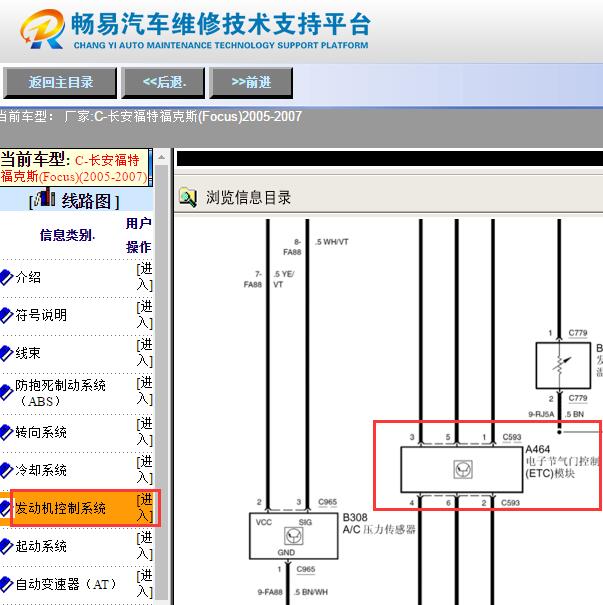Screen dimensions: 603x605
Task: Click the pencil icon next to 介绍
Action: coord(6,277)
